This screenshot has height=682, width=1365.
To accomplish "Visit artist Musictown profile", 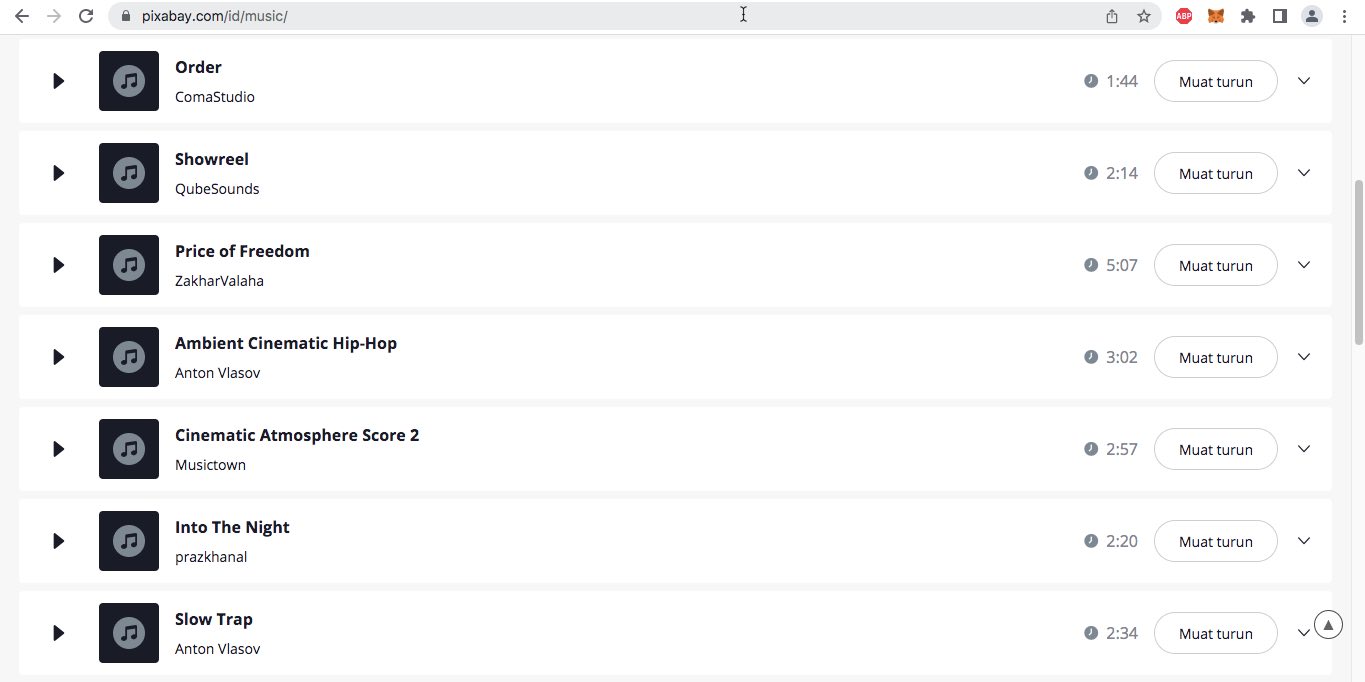I will click(210, 465).
